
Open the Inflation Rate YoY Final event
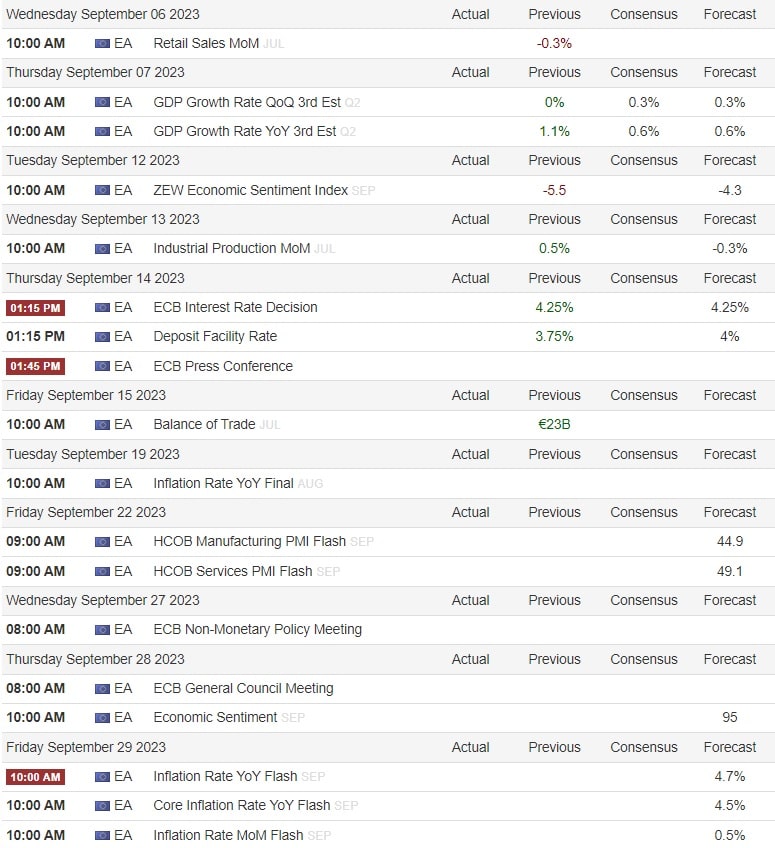[223, 483]
